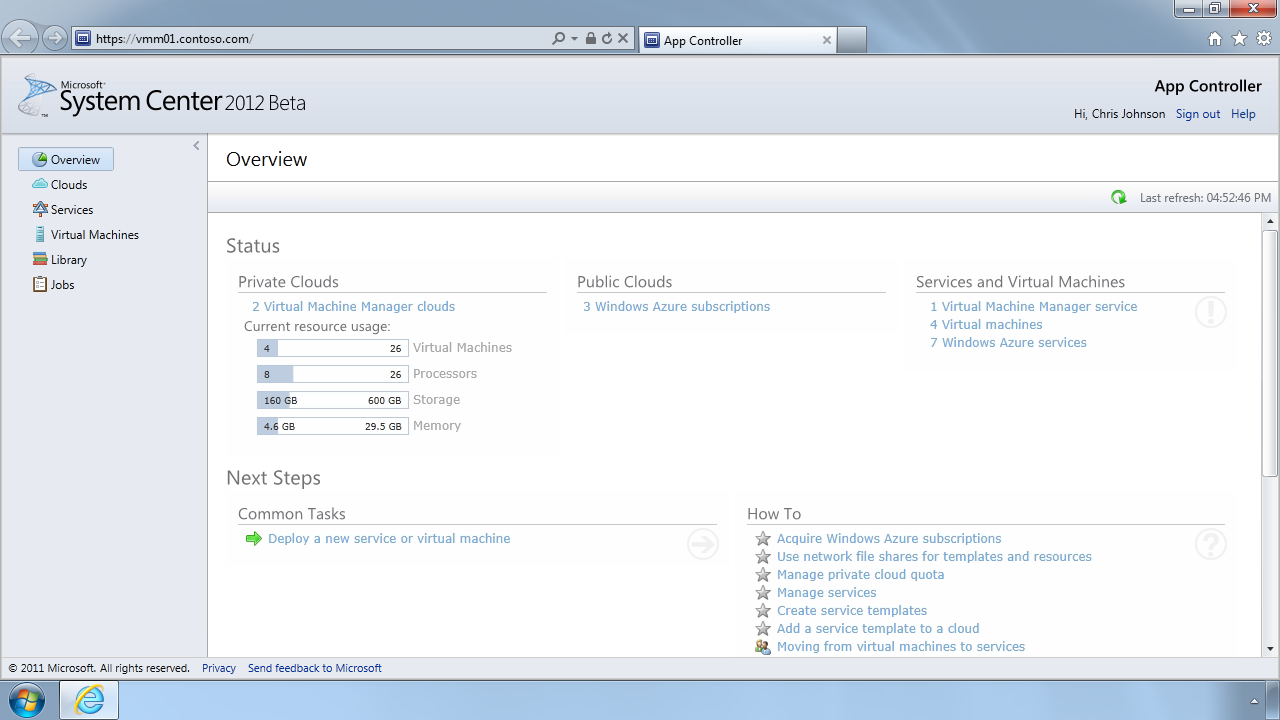Open 7 Windows Azure services link
The width and height of the screenshot is (1280, 720).
click(1008, 343)
